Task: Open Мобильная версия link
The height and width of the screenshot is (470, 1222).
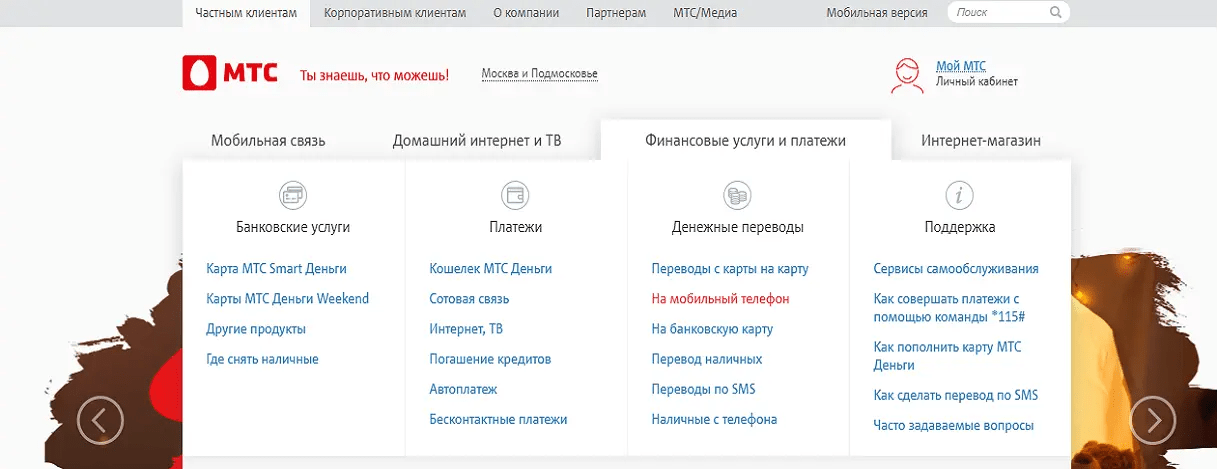Action: point(877,13)
